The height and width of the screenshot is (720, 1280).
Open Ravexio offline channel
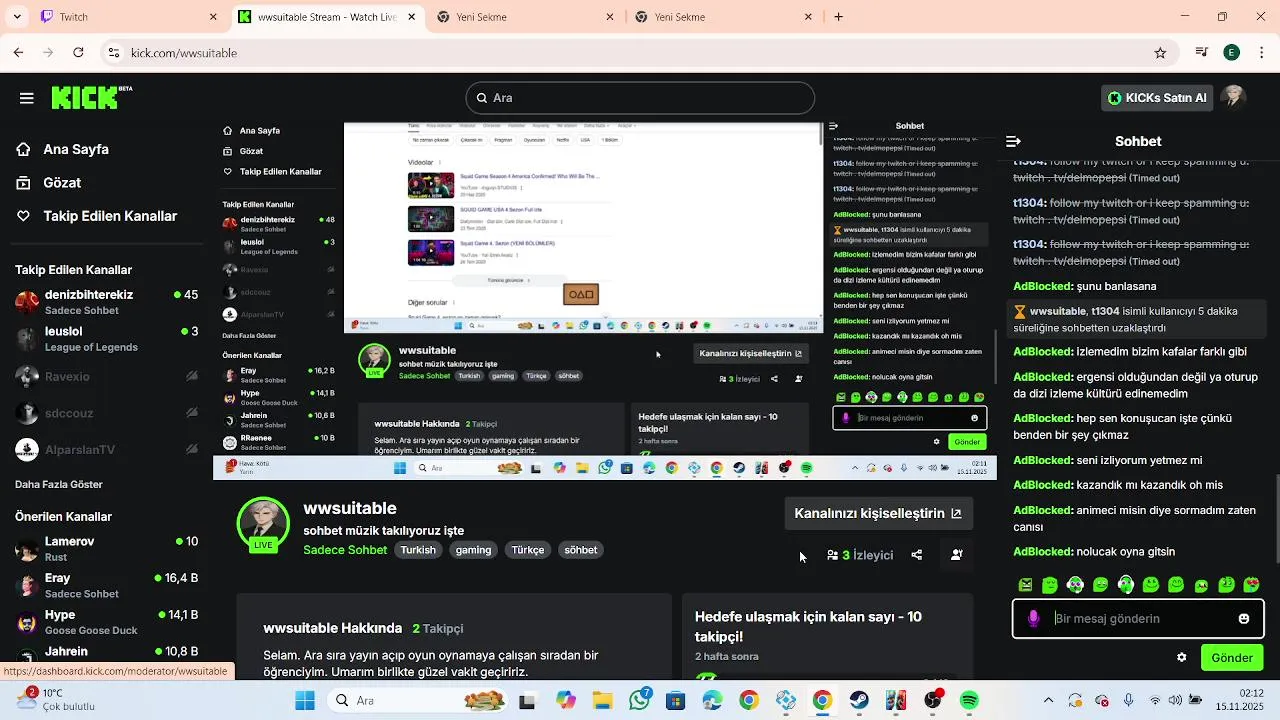click(106, 377)
